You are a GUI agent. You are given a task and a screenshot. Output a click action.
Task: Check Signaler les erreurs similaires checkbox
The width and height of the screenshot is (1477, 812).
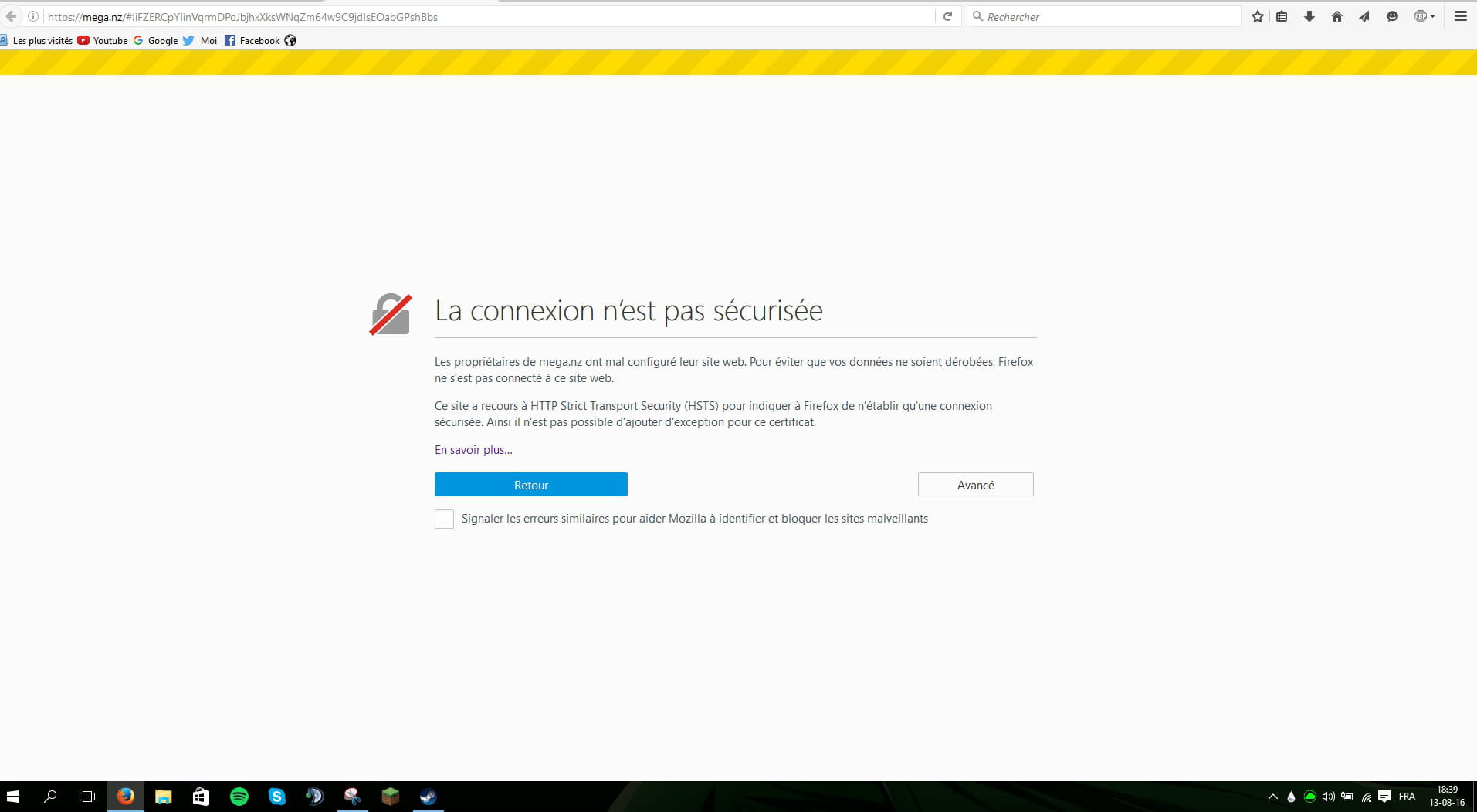tap(444, 519)
